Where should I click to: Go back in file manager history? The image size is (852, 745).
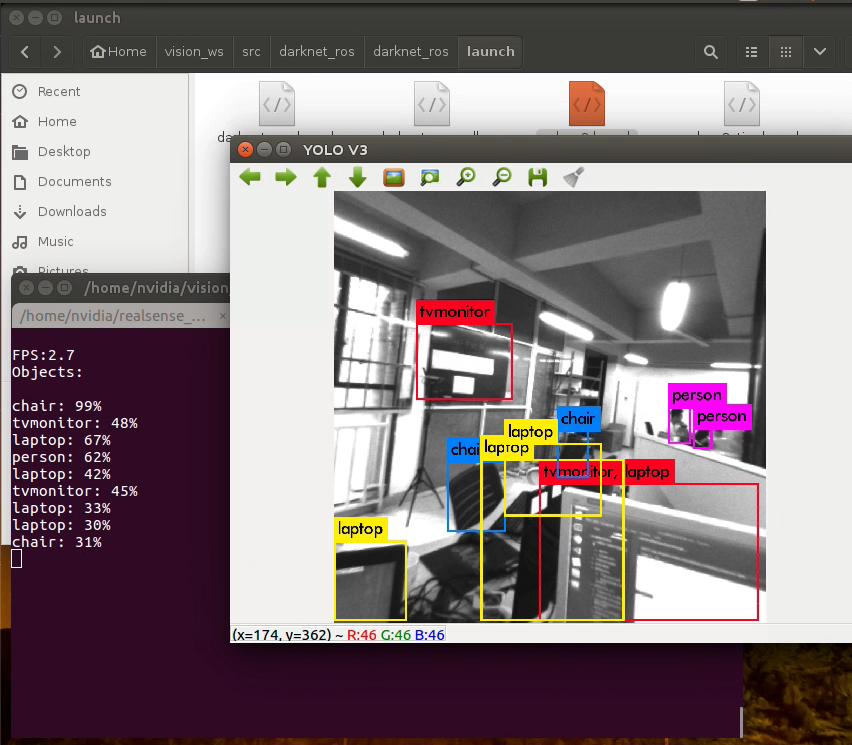[25, 52]
